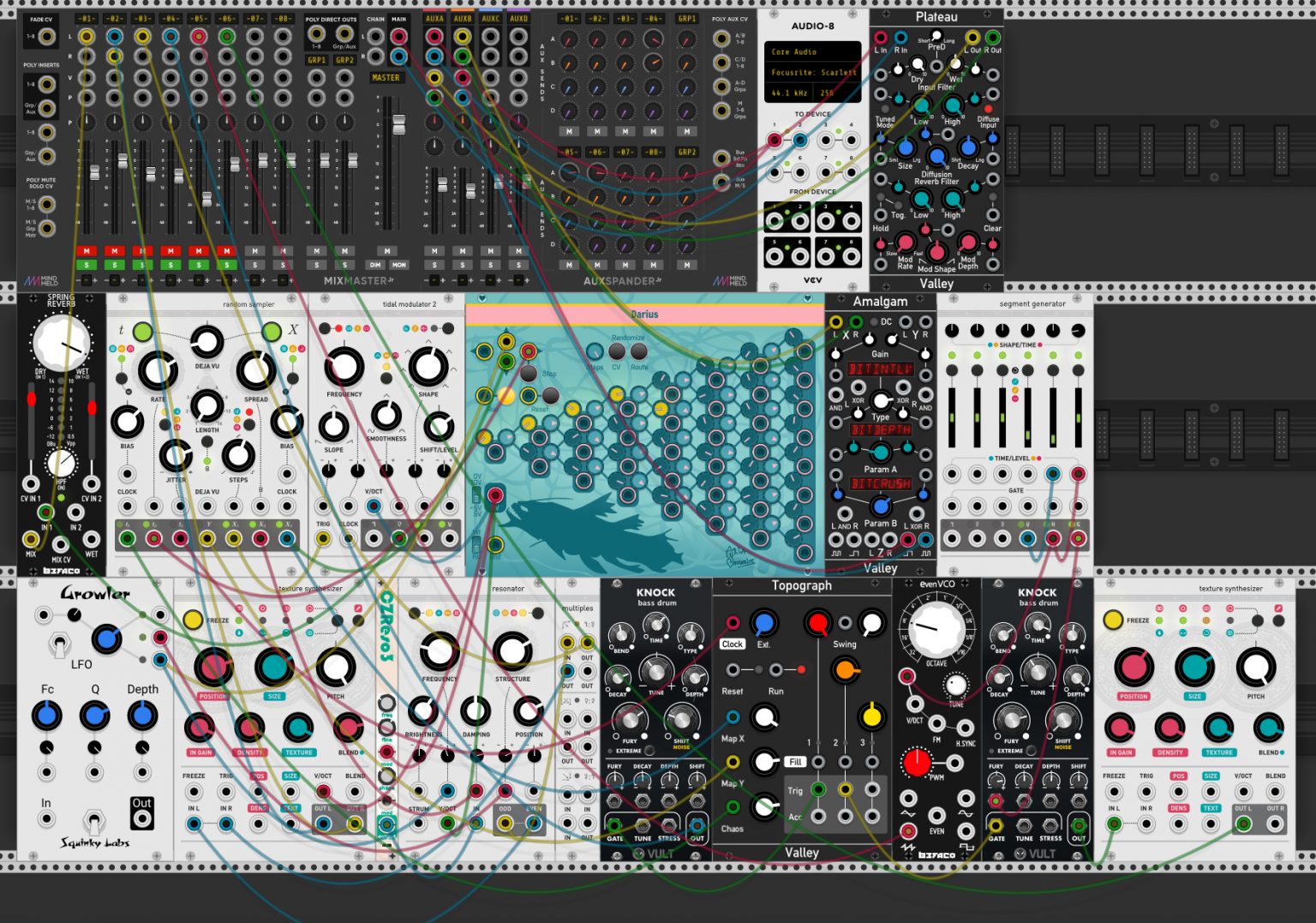Screen dimensions: 1316x923
Task: Unmute MixMaster track 01
Action: coord(87,251)
